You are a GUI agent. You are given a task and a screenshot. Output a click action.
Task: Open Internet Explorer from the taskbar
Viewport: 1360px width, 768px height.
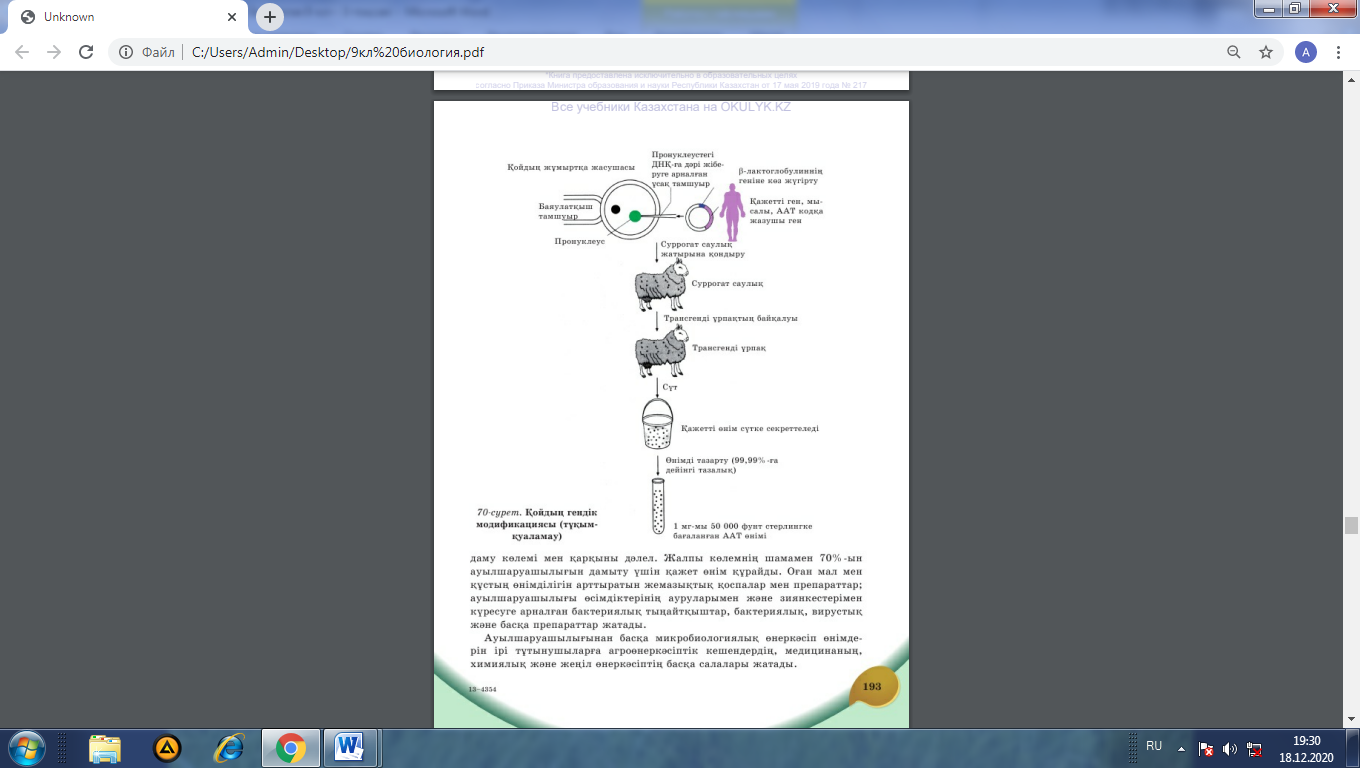tap(229, 748)
